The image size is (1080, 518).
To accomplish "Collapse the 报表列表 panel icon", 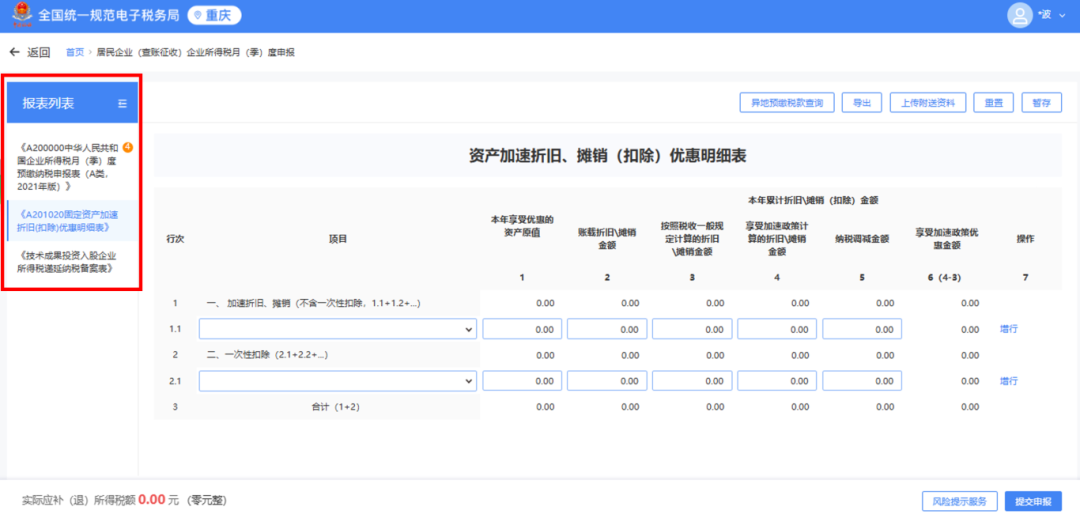I will point(123,103).
